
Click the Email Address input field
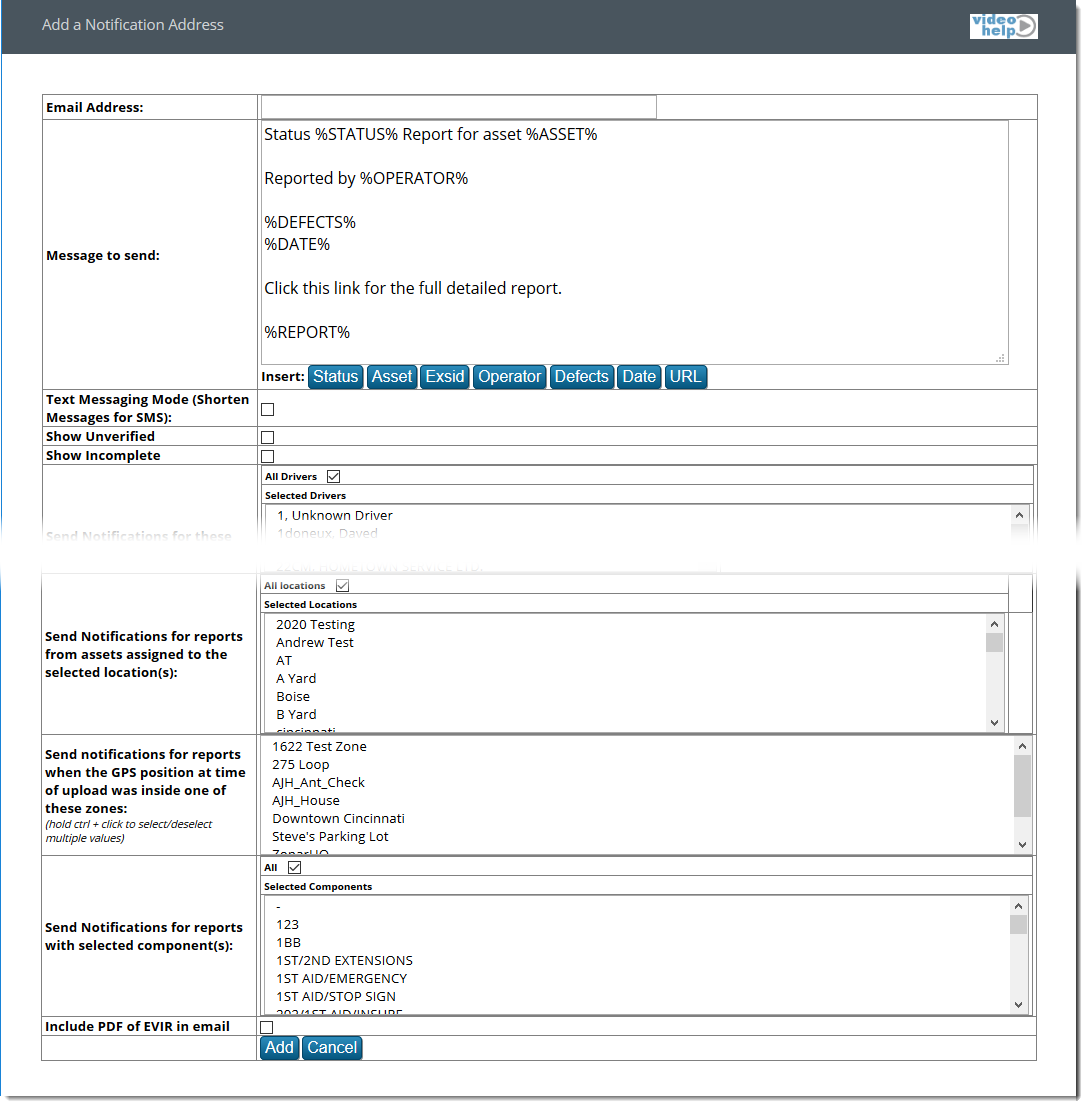click(x=458, y=107)
